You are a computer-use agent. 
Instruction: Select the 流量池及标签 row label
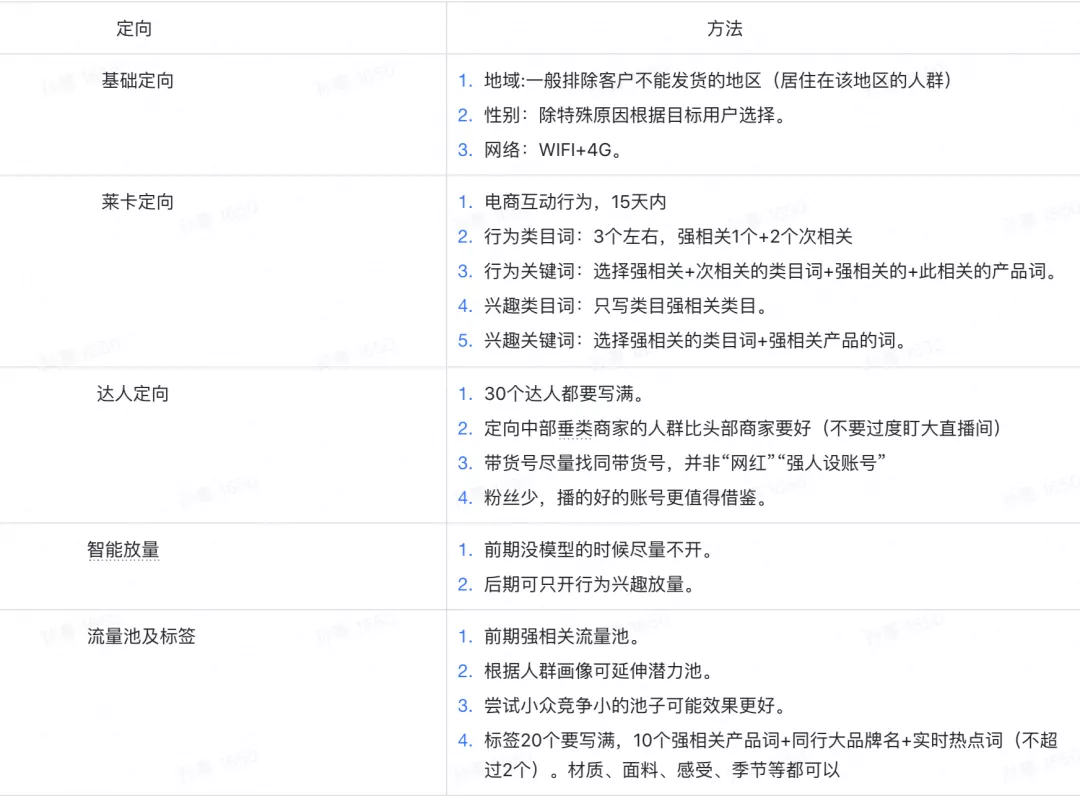[x=141, y=636]
